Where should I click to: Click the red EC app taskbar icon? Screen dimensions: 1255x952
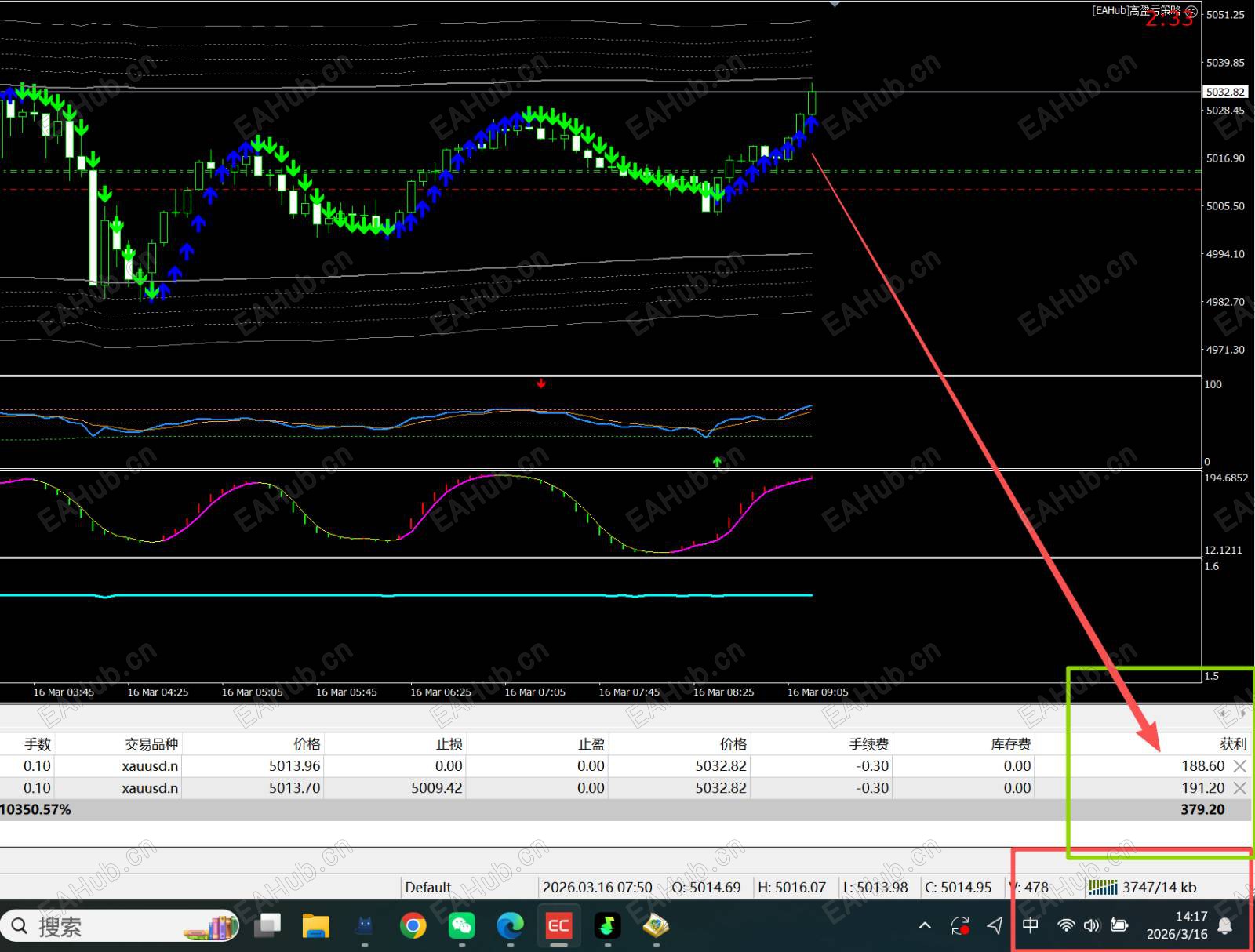pyautogui.click(x=558, y=926)
